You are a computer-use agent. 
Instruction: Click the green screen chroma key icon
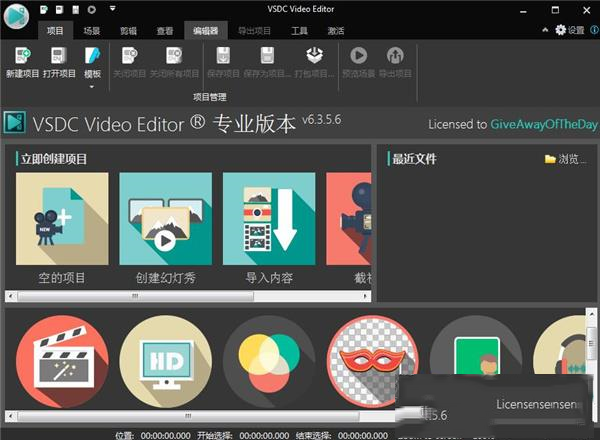[476, 346]
